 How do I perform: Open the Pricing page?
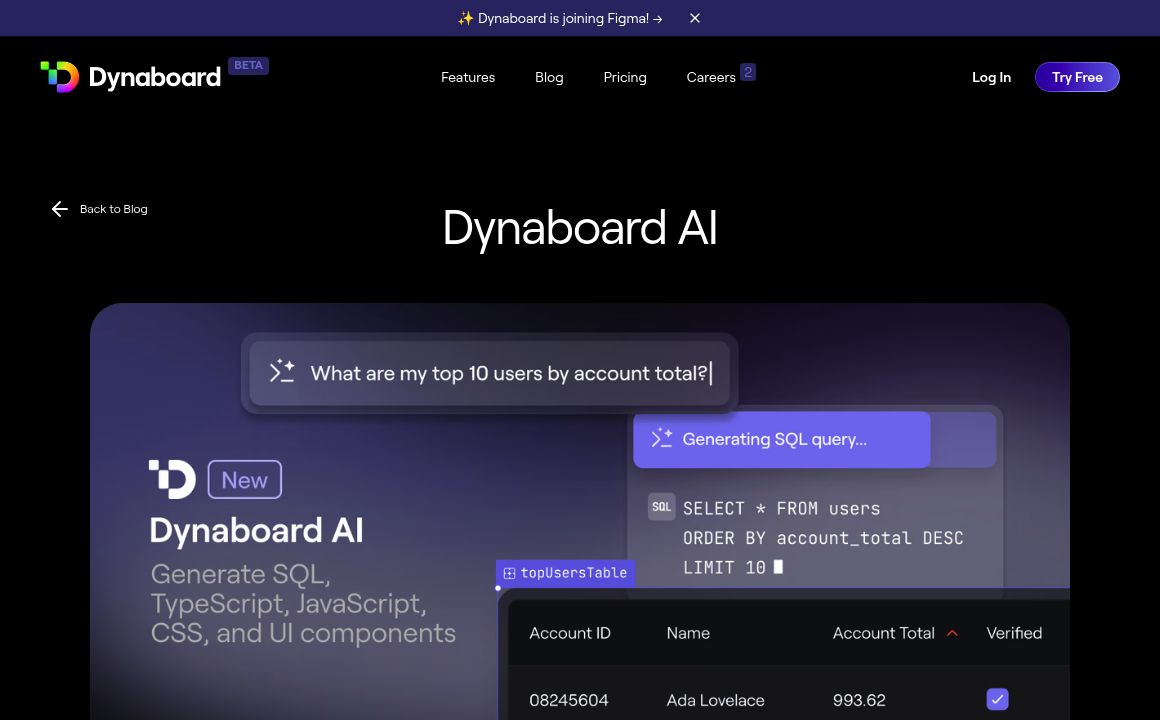[x=624, y=77]
